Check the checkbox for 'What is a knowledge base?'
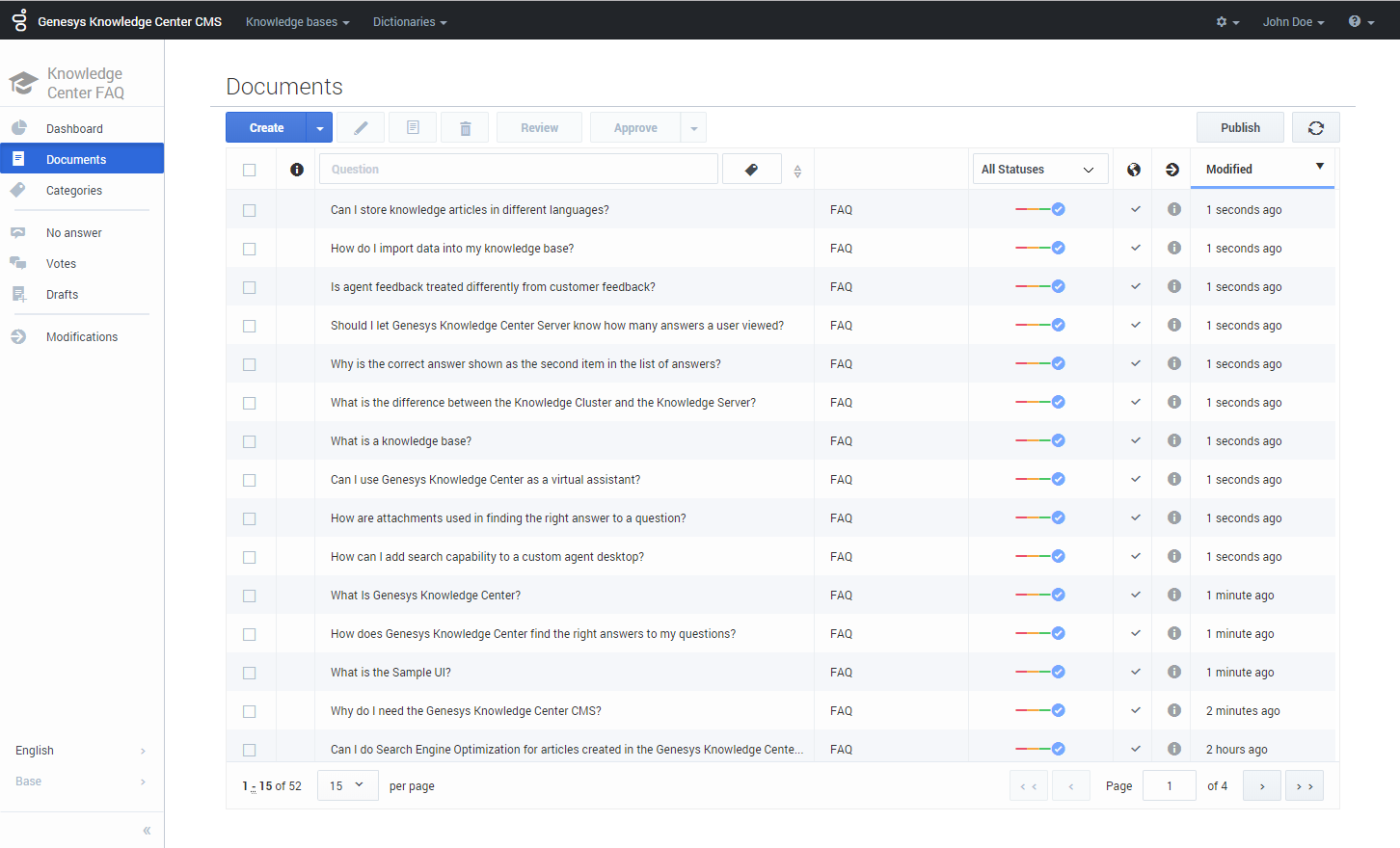 tap(250, 441)
